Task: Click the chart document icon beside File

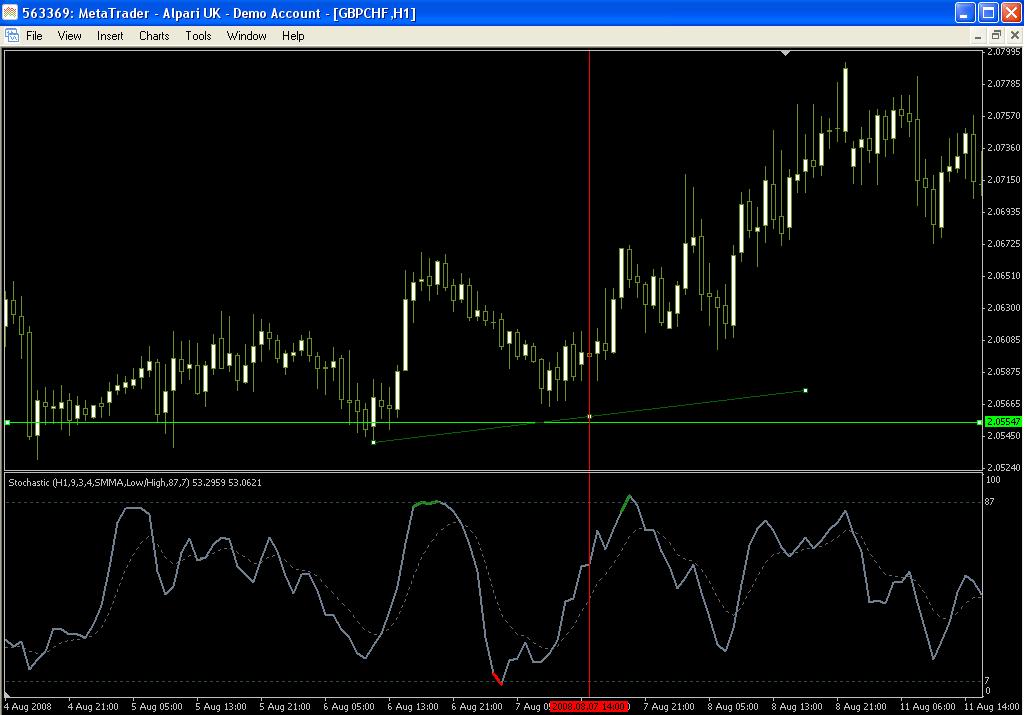Action: tap(12, 36)
